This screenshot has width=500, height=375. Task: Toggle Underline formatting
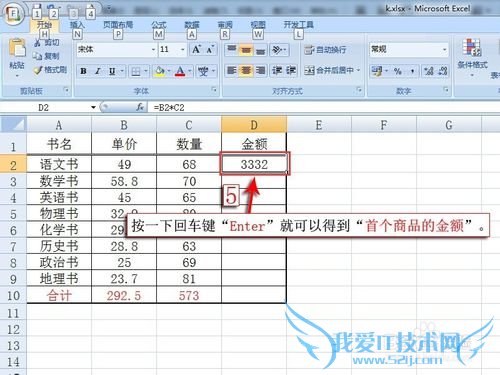tap(112, 71)
